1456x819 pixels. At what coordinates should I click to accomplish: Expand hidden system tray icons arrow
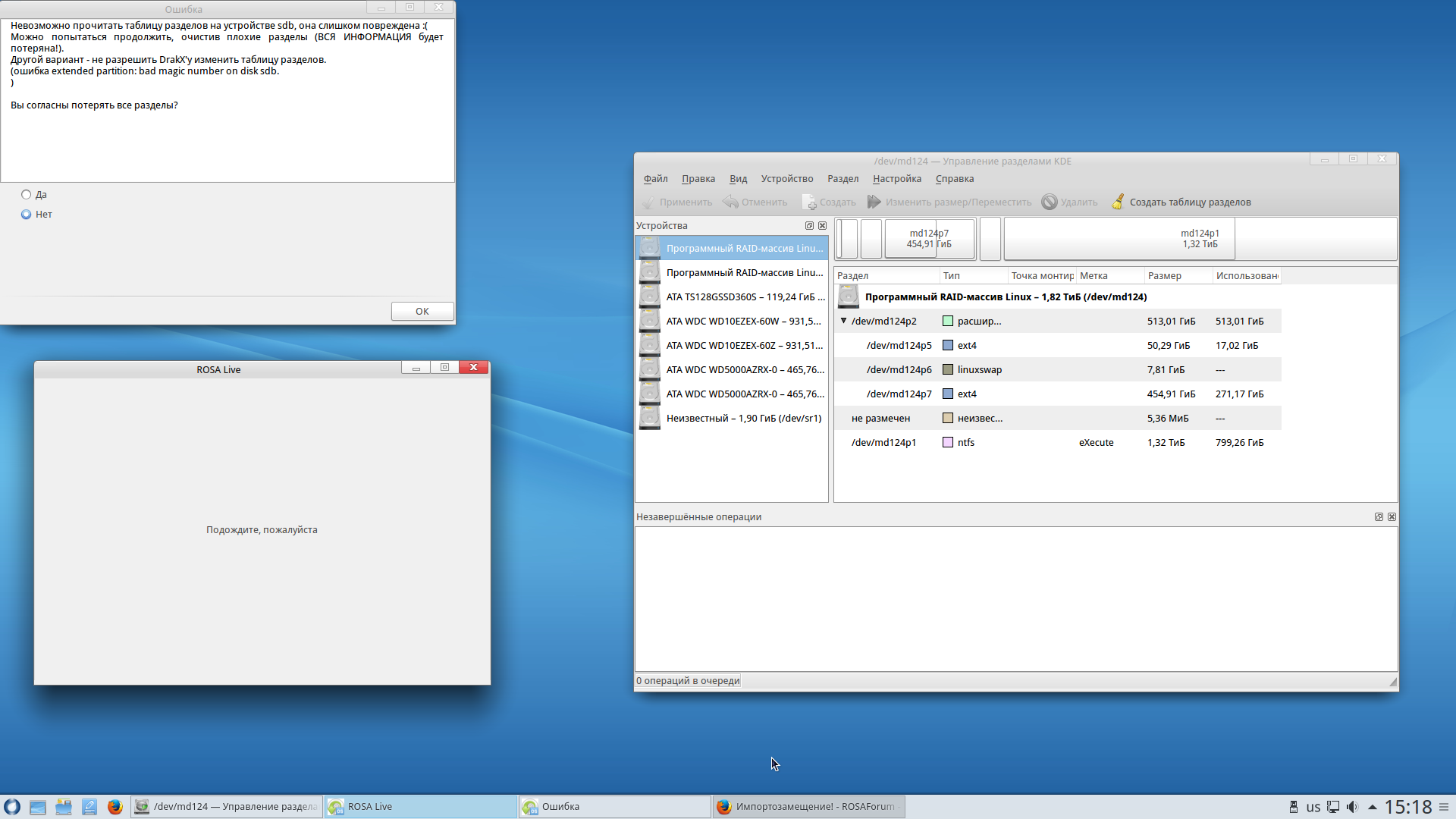1372,807
